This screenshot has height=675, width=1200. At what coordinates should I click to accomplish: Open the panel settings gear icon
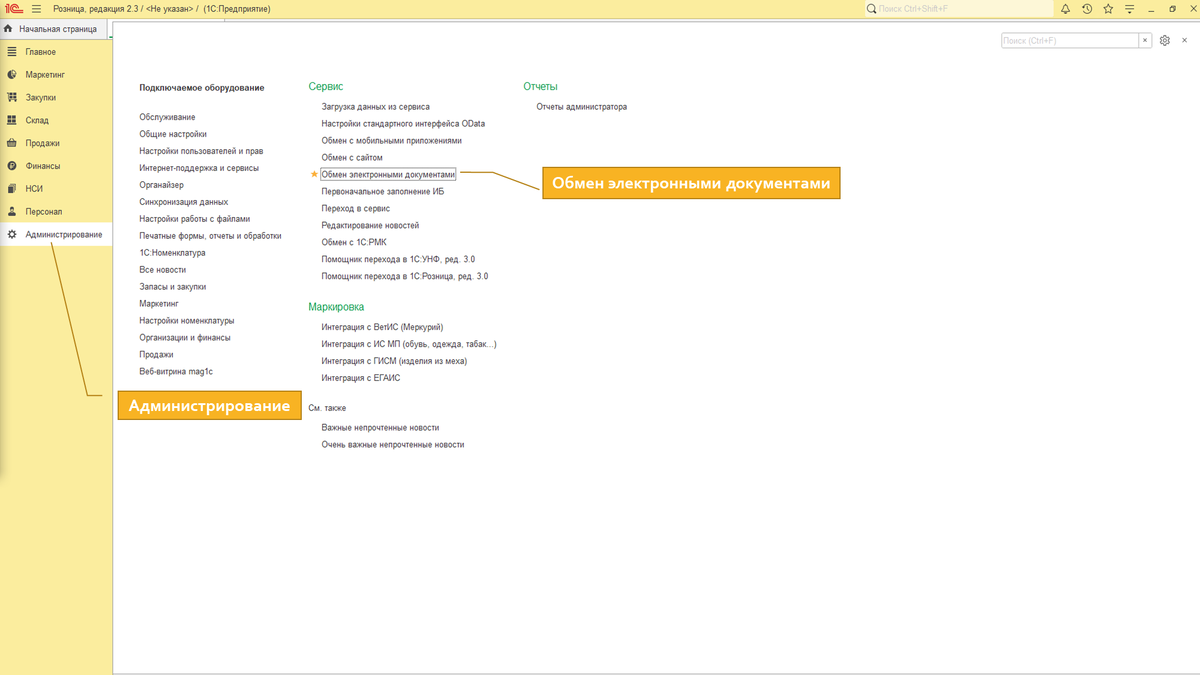pyautogui.click(x=1164, y=41)
